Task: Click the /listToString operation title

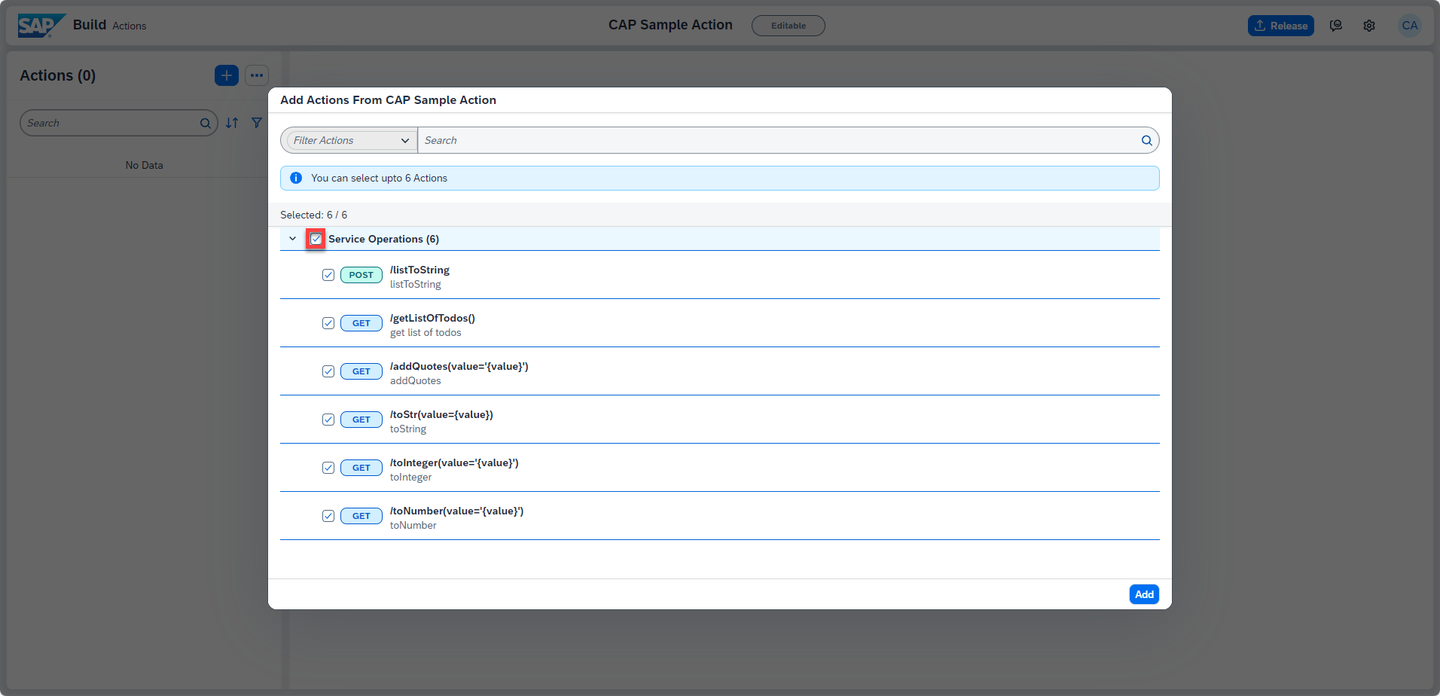Action: 420,270
